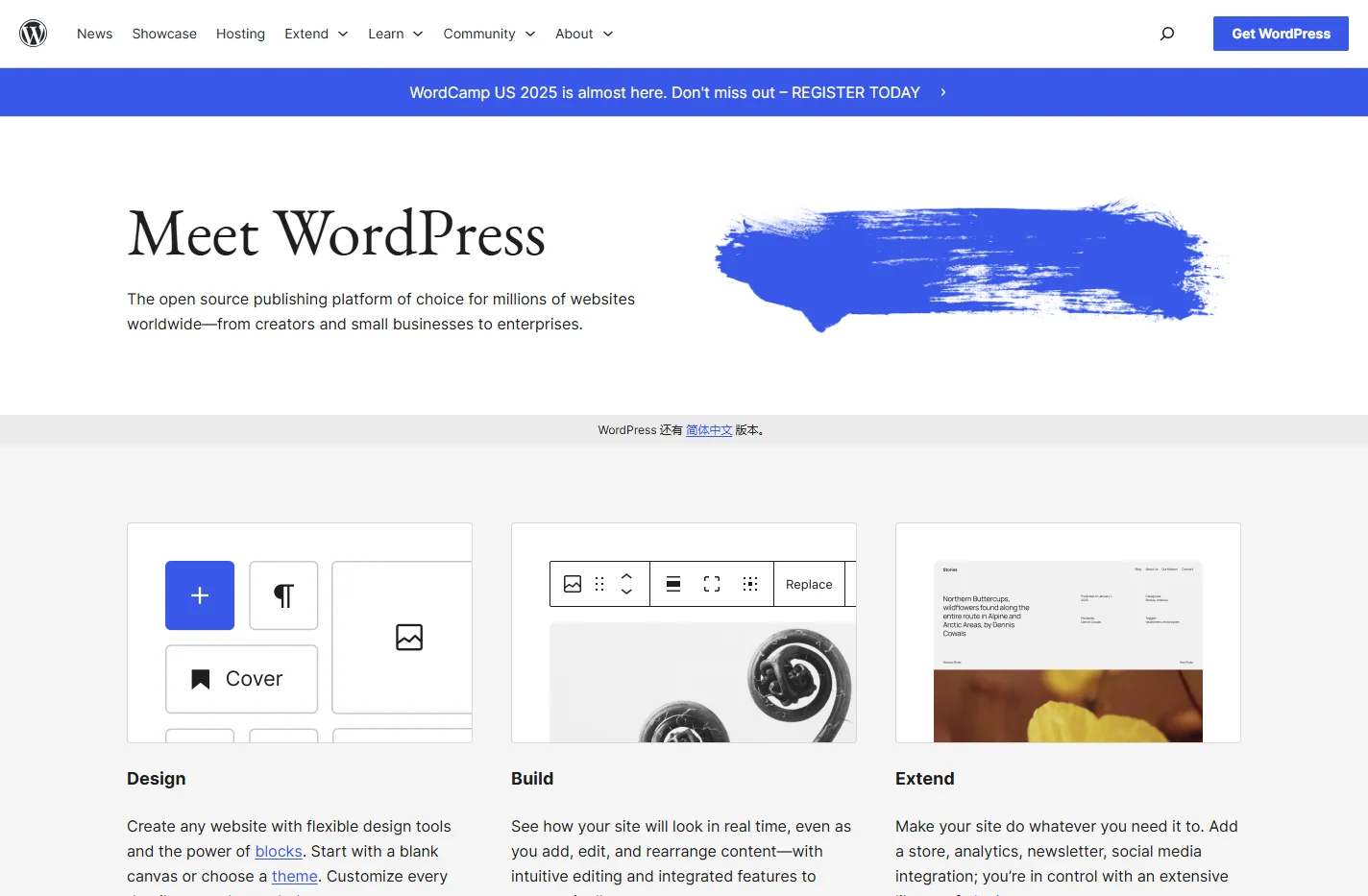Click the paragraph pilcrow block icon

click(x=283, y=595)
